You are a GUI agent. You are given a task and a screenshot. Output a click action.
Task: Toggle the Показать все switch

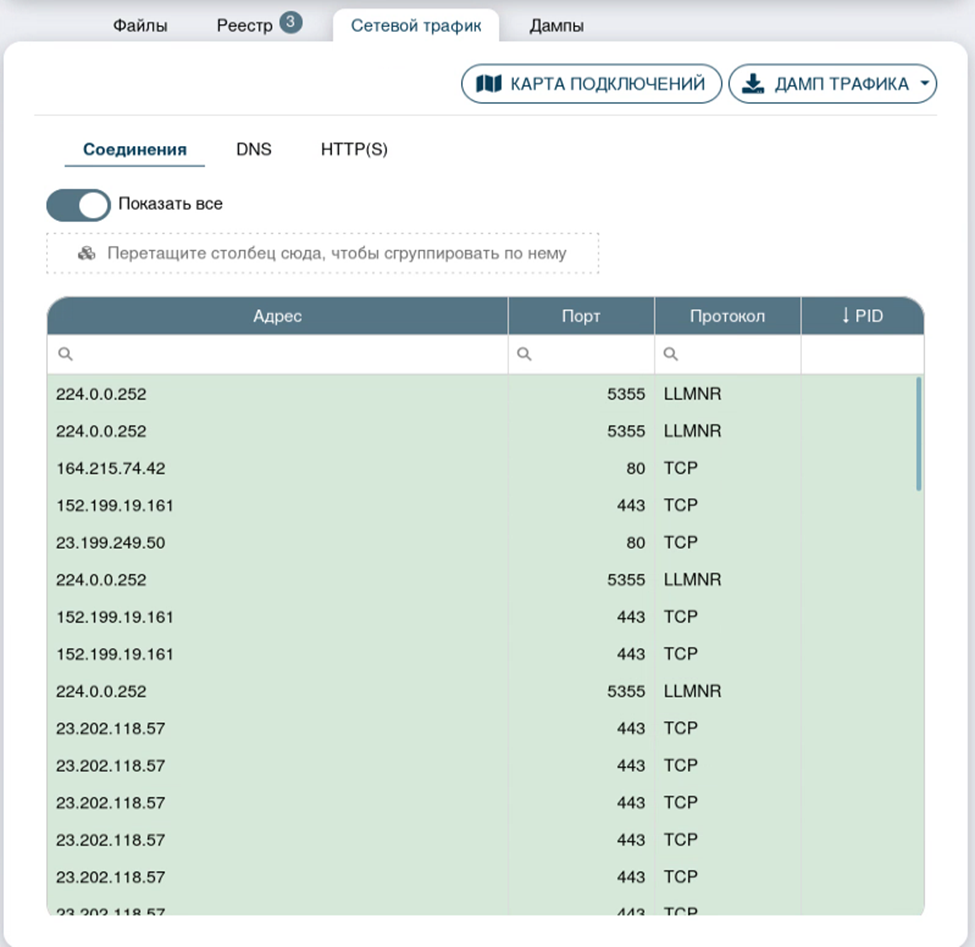(x=78, y=204)
